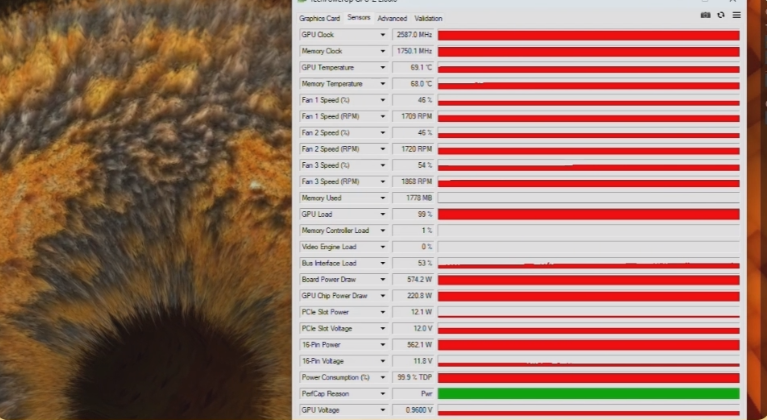Image resolution: width=767 pixels, height=420 pixels.
Task: Expand the GPU Temperature dropdown arrow
Action: click(383, 67)
